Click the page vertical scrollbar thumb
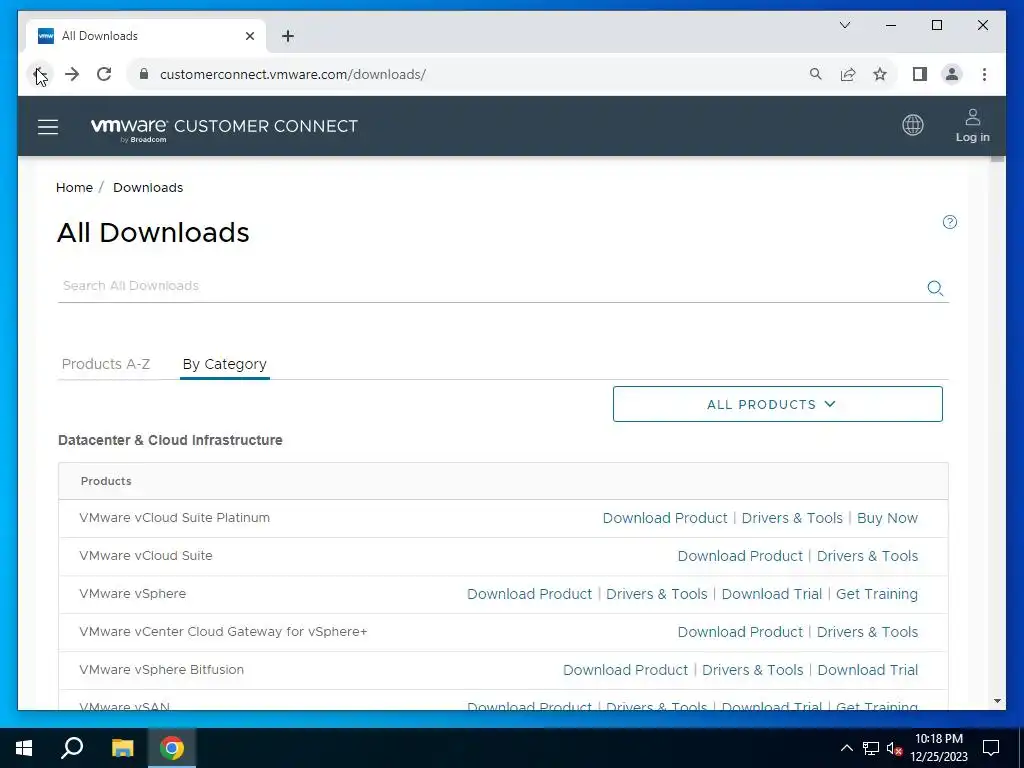The image size is (1024, 768). pos(997,159)
